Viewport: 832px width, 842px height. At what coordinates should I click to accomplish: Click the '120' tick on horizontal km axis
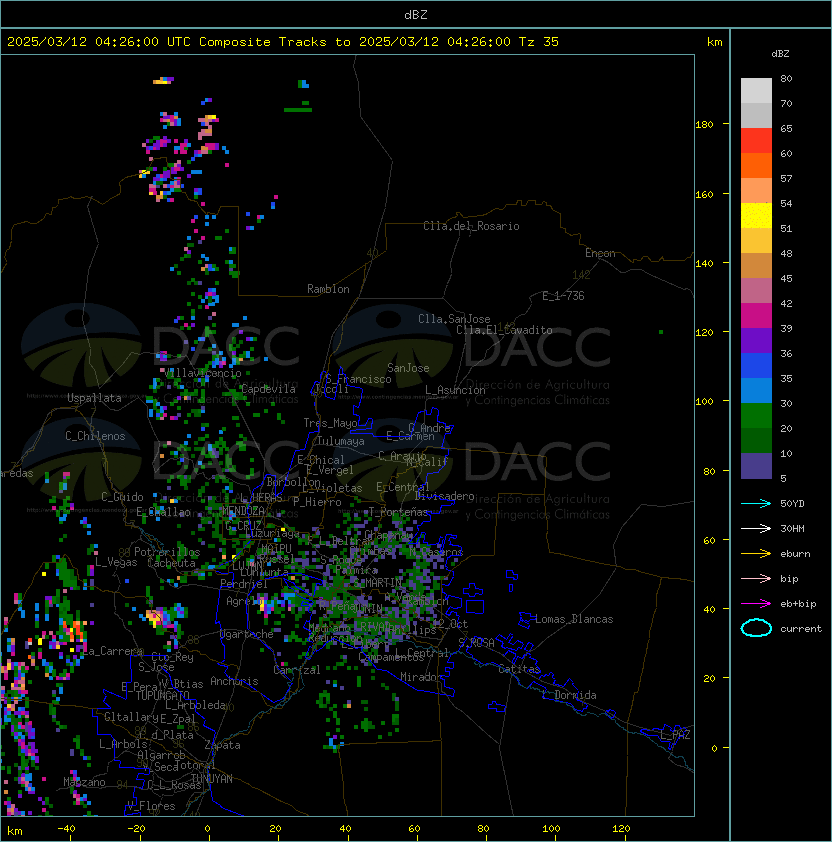tap(621, 829)
